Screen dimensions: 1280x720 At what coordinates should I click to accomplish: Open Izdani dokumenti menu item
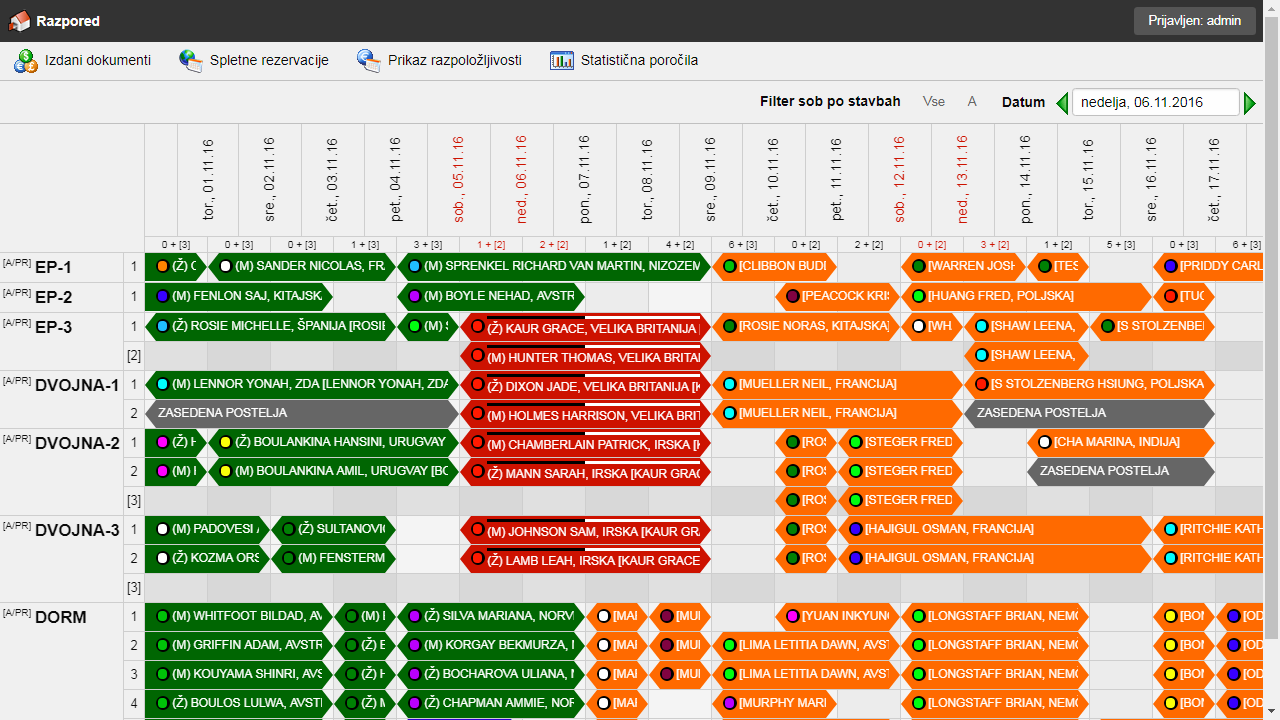click(x=97, y=61)
